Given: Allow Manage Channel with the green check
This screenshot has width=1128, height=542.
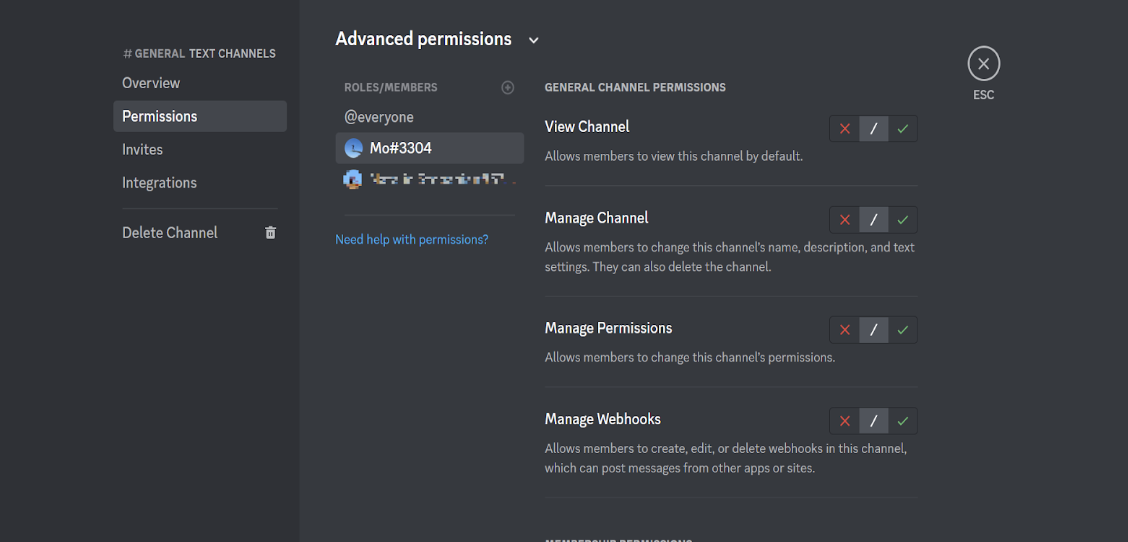Looking at the screenshot, I should (903, 219).
